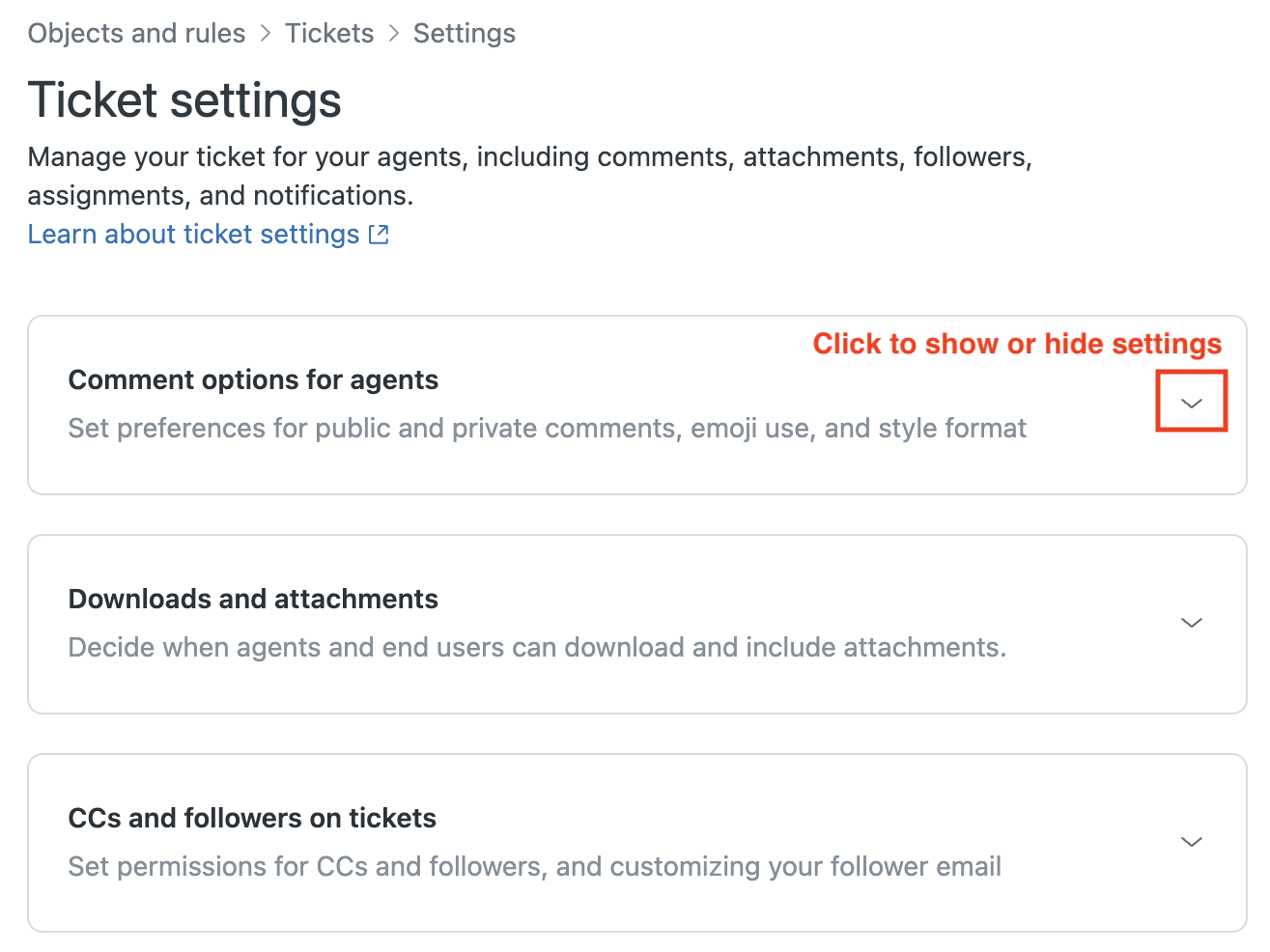Expand the "CCs and followers on tickets" chevron
The image size is (1270, 952).
coord(1192,842)
